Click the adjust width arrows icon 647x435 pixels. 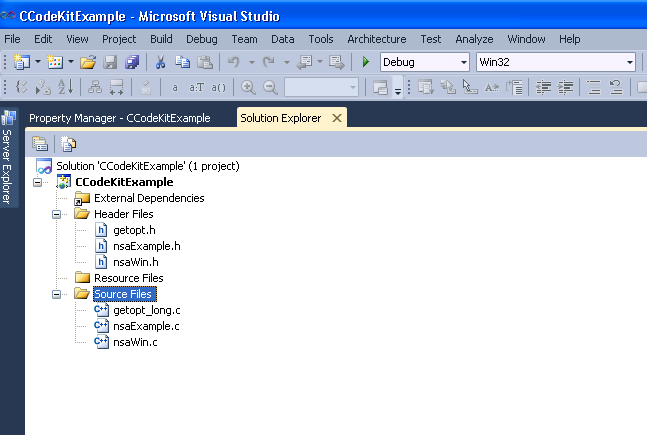click(117, 87)
